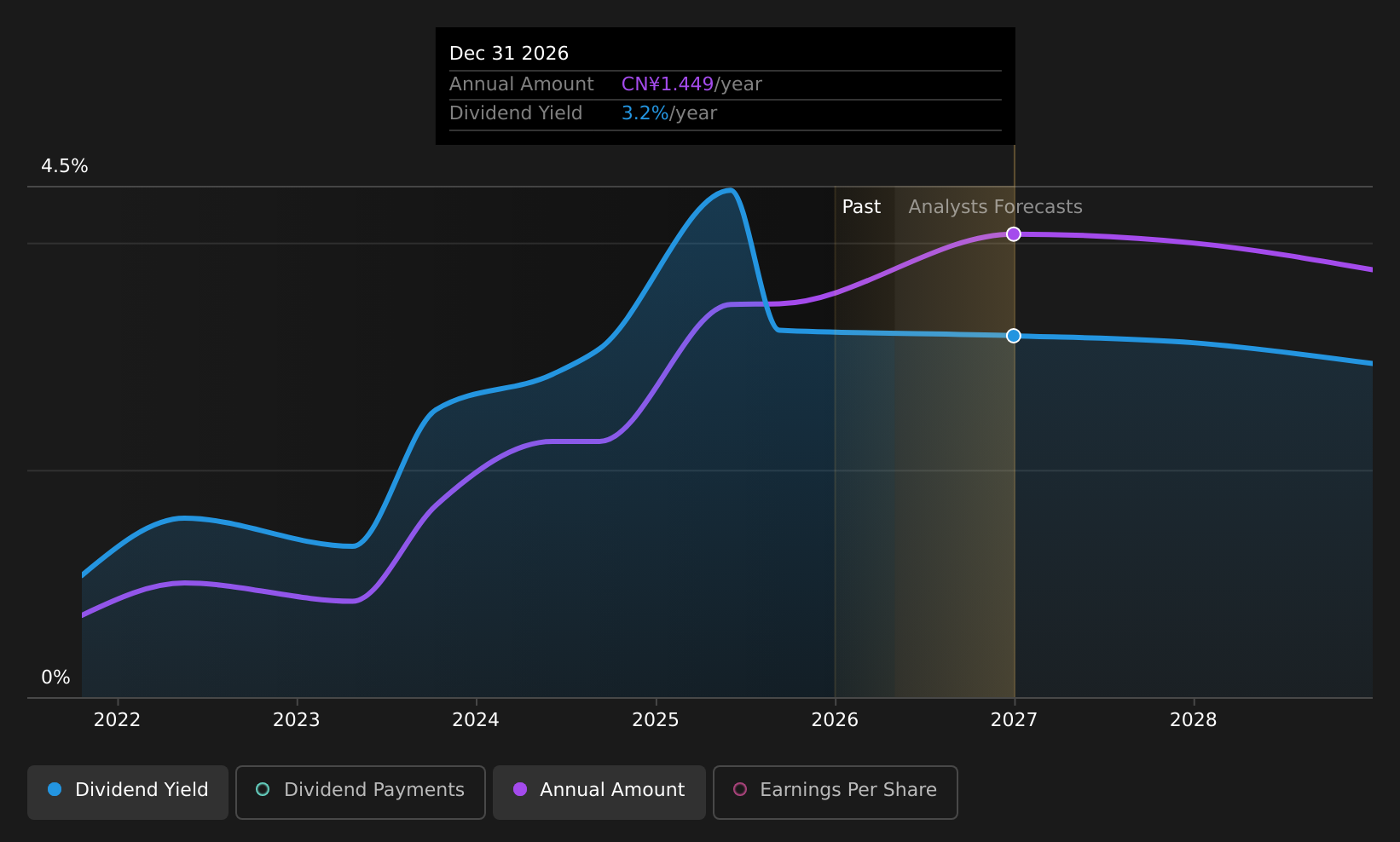Click the pink ring in Earnings Per Share legend
1400x842 pixels.
[740, 789]
